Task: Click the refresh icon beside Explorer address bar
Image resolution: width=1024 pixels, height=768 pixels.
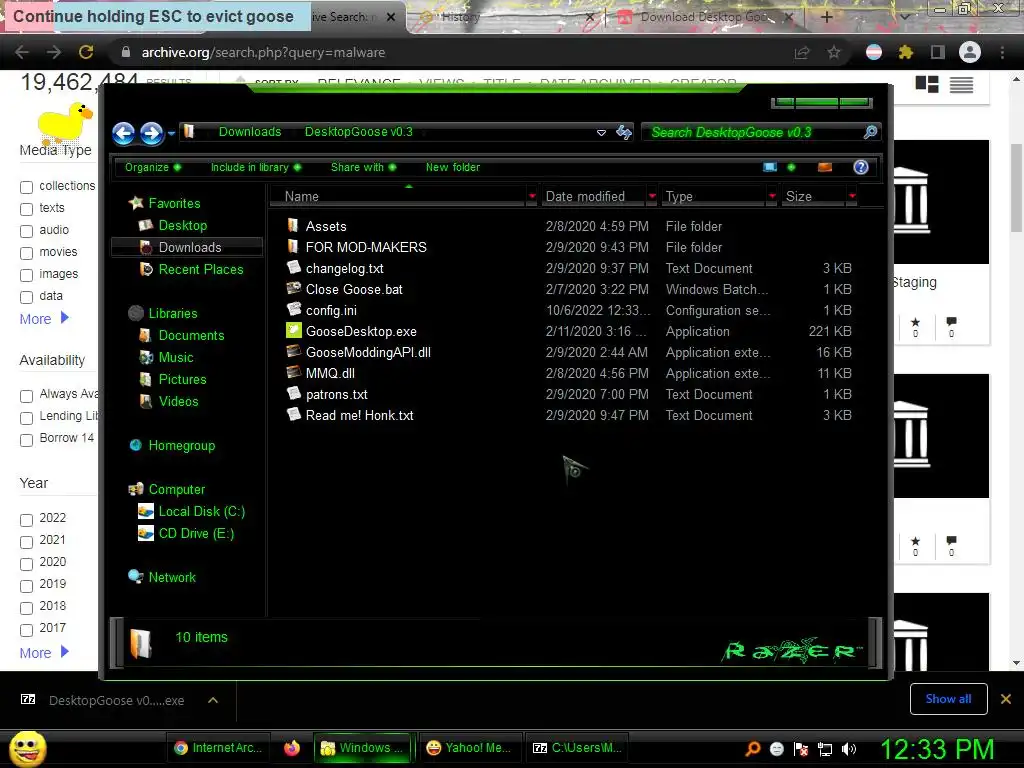Action: tap(624, 133)
